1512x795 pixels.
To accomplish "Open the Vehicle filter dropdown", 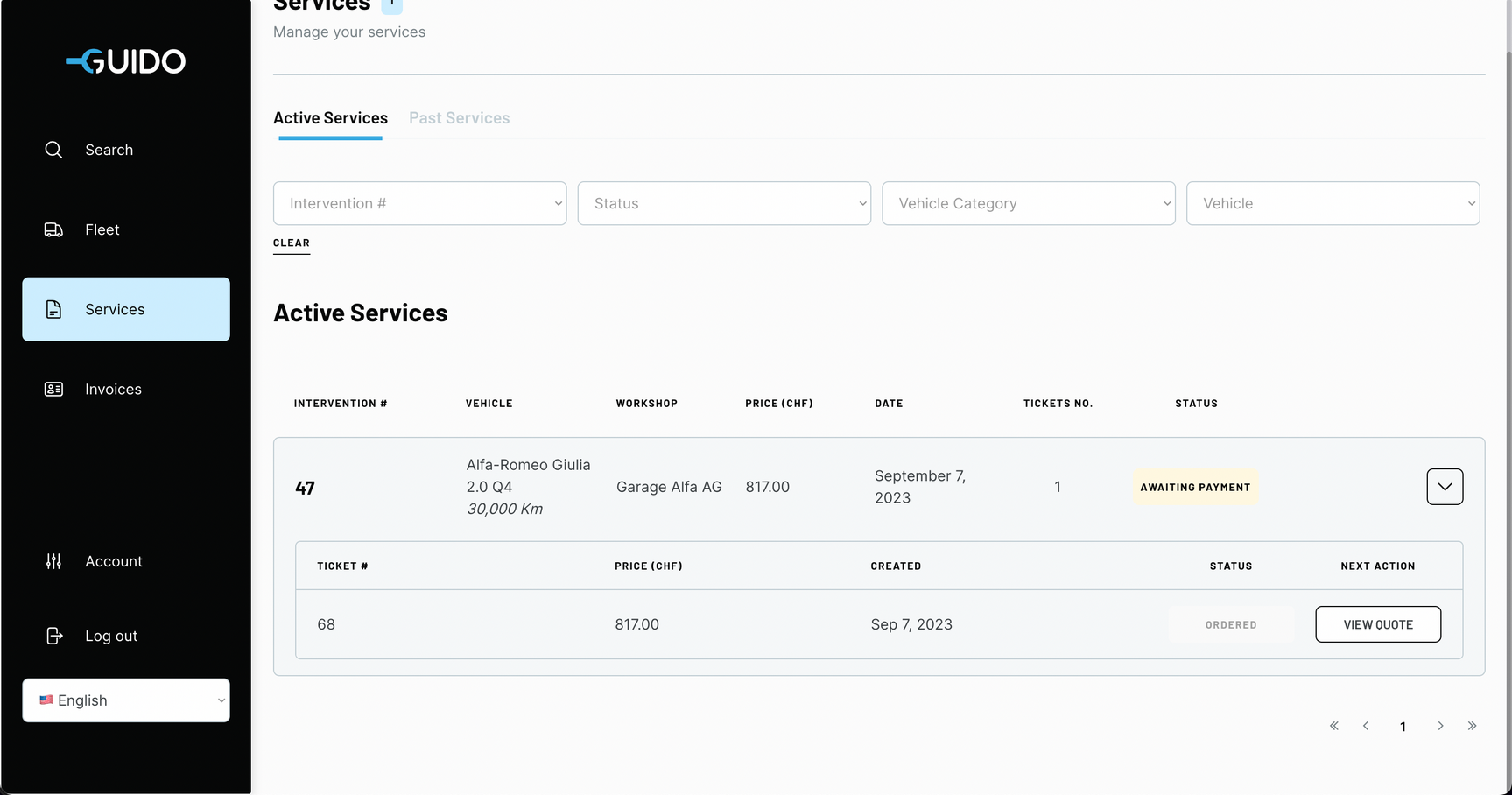I will (1333, 203).
